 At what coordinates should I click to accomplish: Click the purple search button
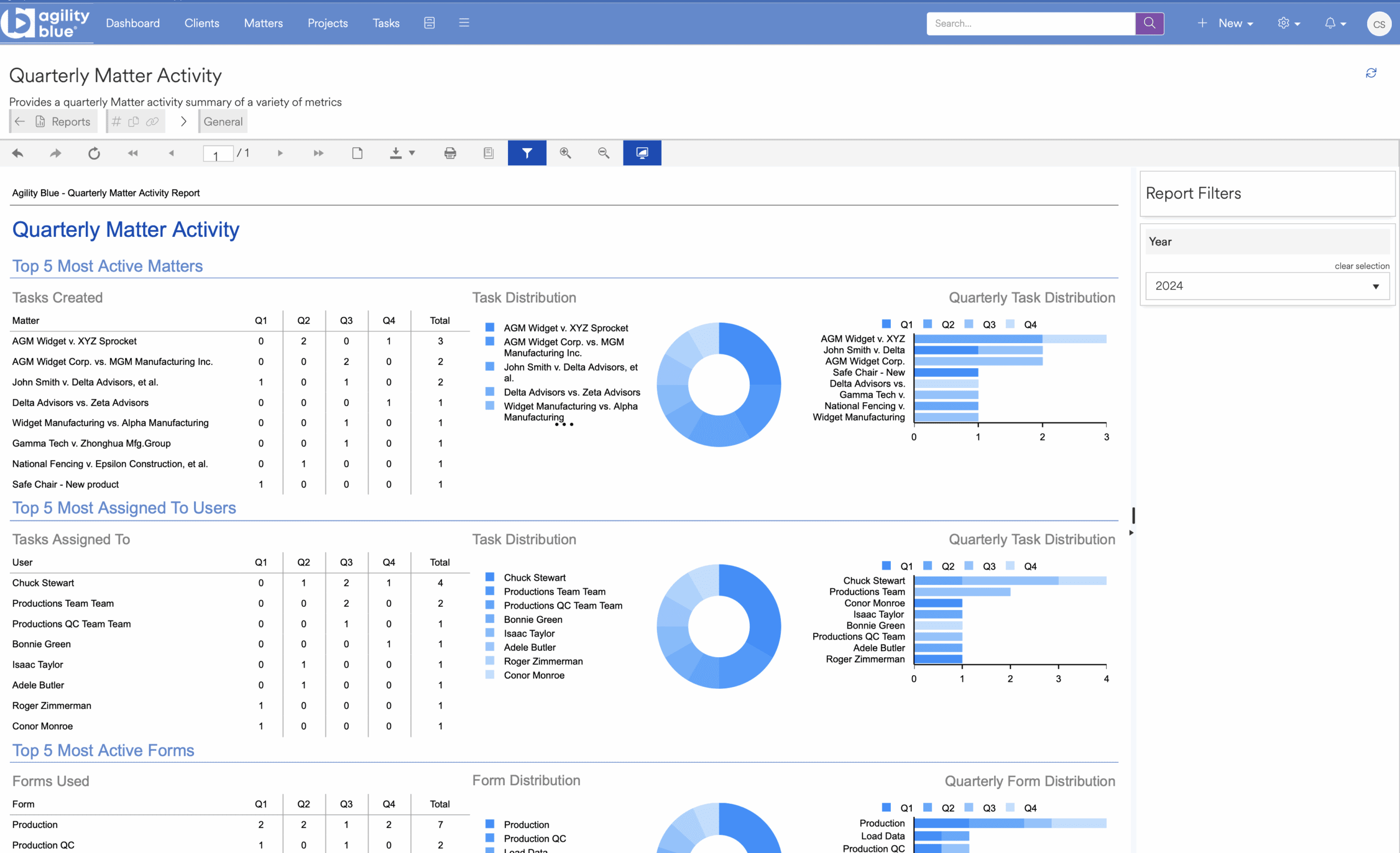1149,24
